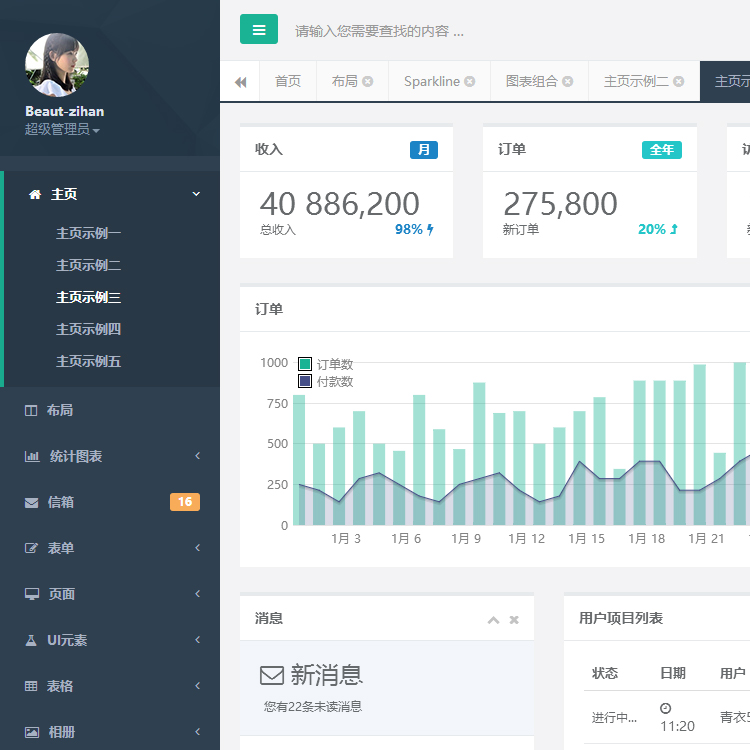
Task: Open the 信箱 sidebar menu item
Action: click(110, 502)
